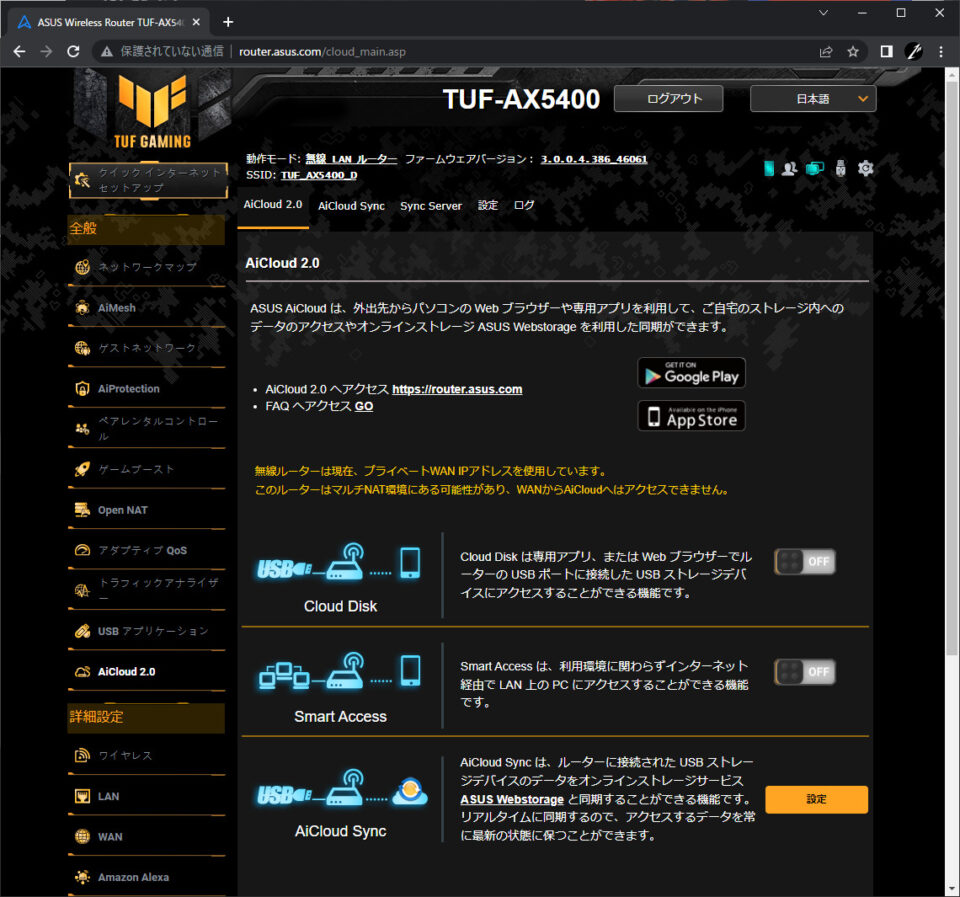Toggle the Cloud Disk switch on

pyautogui.click(x=804, y=561)
